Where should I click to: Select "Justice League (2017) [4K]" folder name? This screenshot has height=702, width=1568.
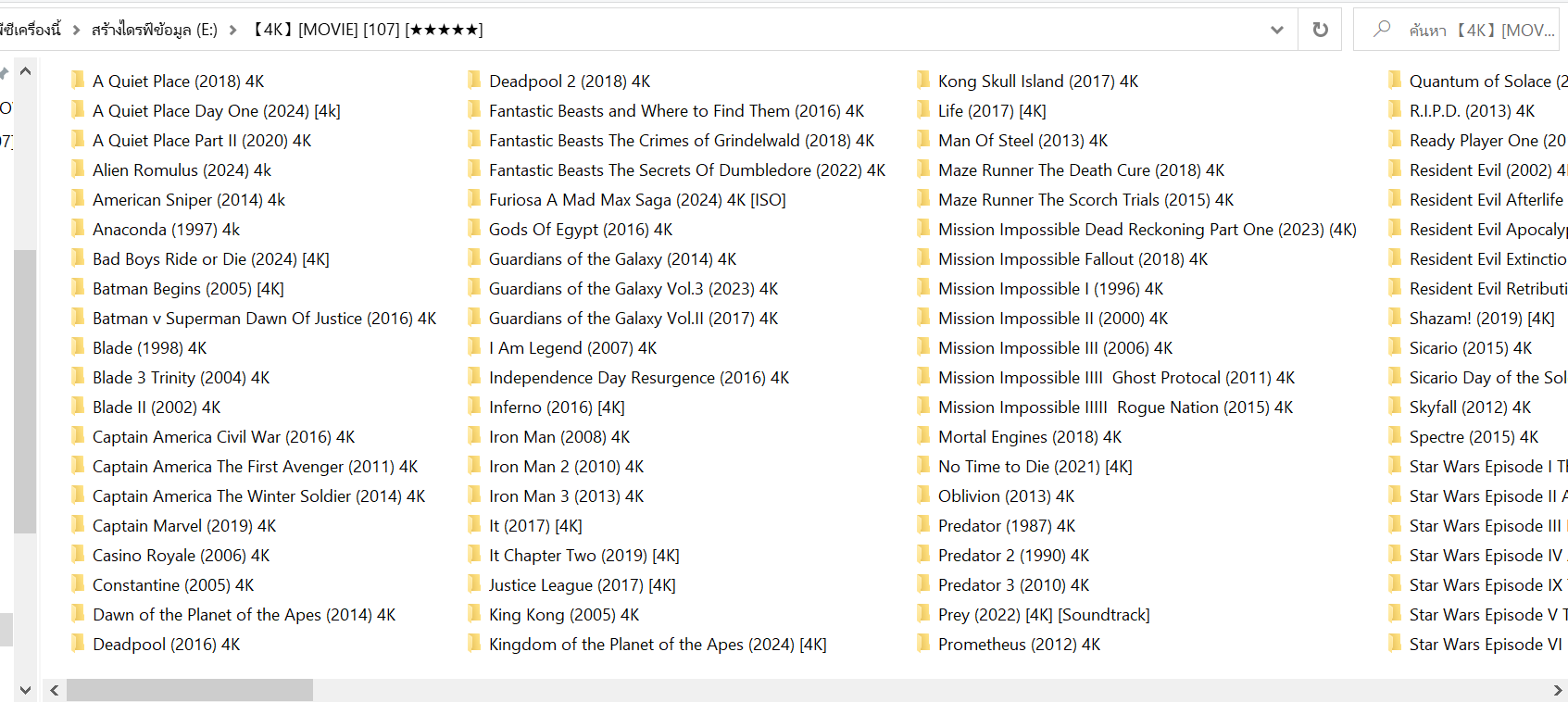[x=583, y=585]
